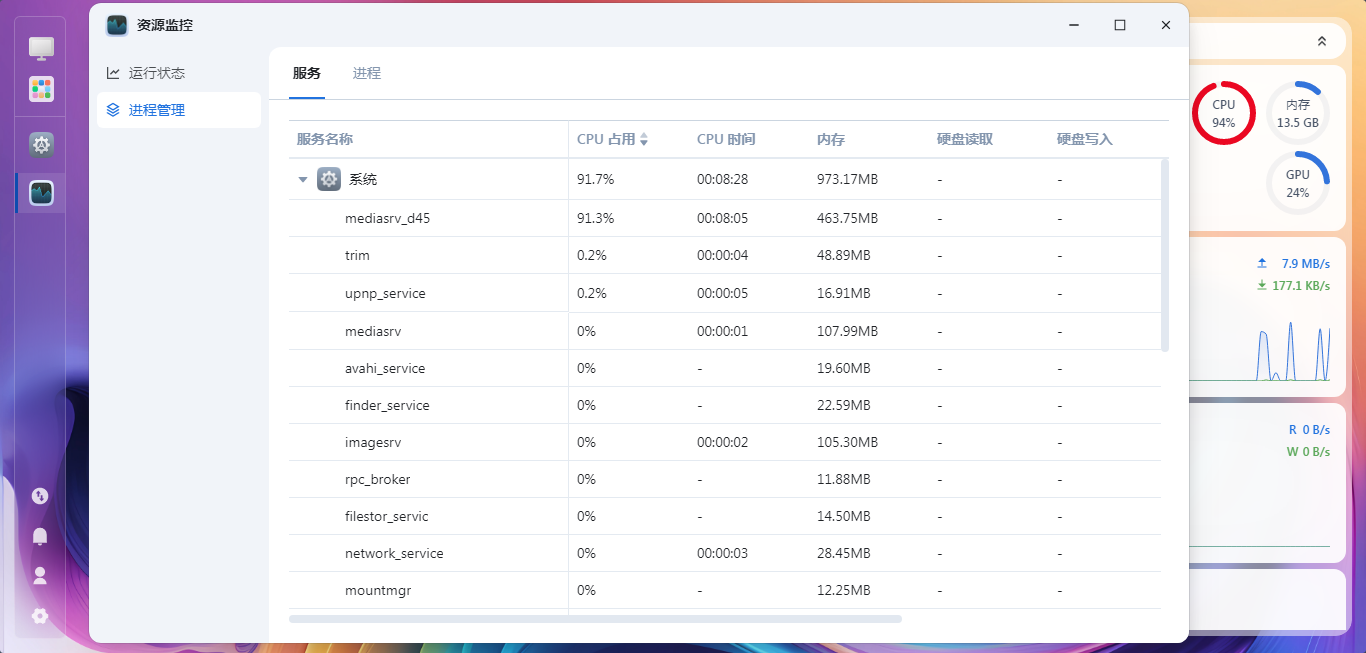Click the vertical table scrollbar
1366x653 pixels.
click(x=1165, y=255)
